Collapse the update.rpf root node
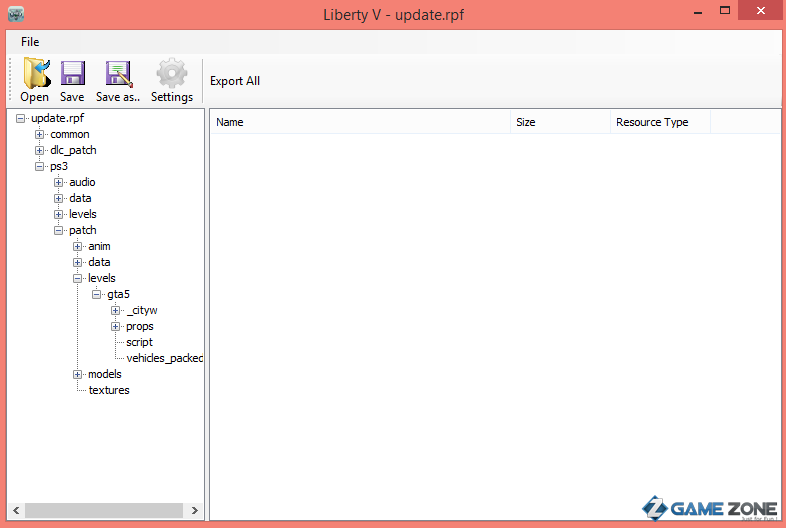This screenshot has height=528, width=786. (x=21, y=118)
